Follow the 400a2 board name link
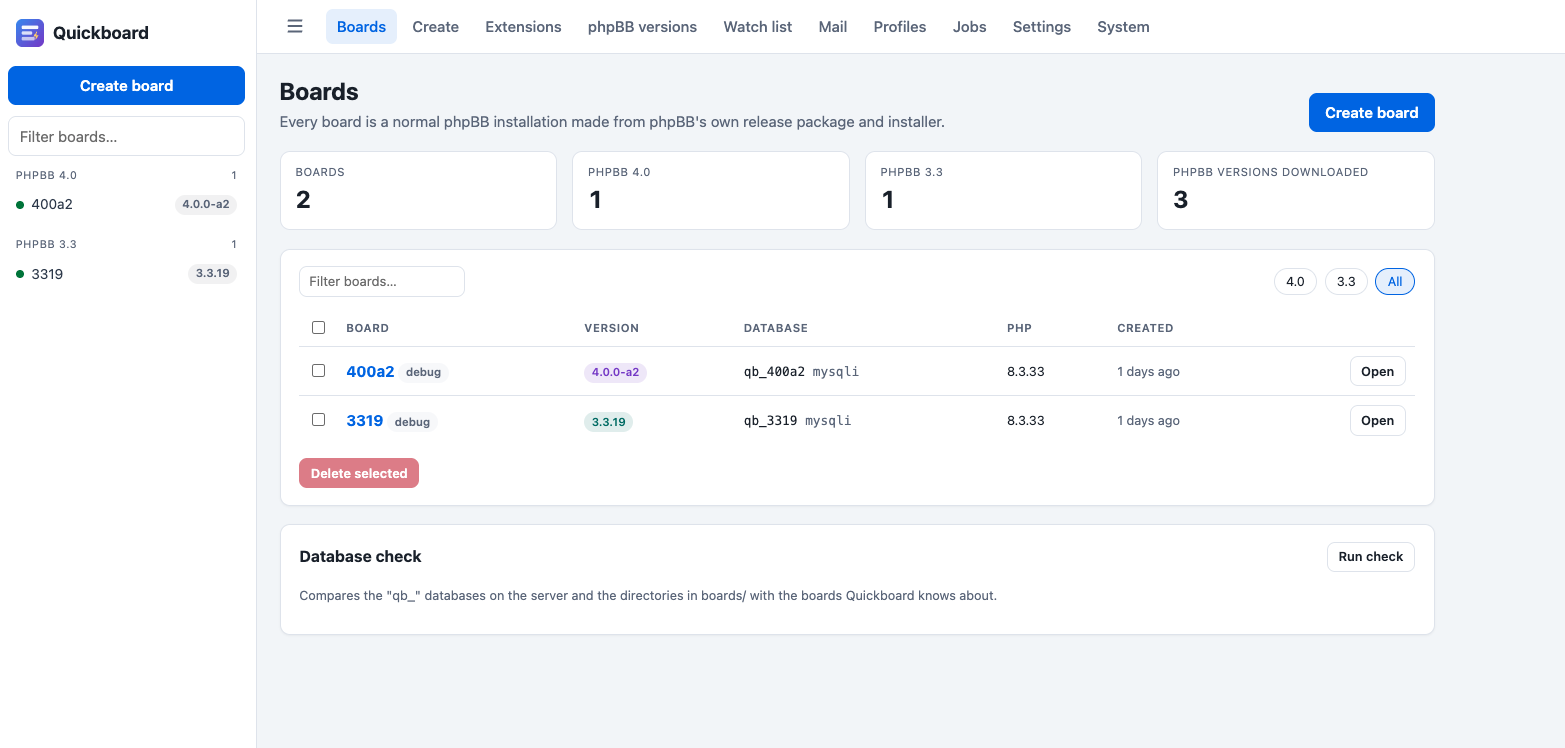The image size is (1565, 748). [x=370, y=372]
